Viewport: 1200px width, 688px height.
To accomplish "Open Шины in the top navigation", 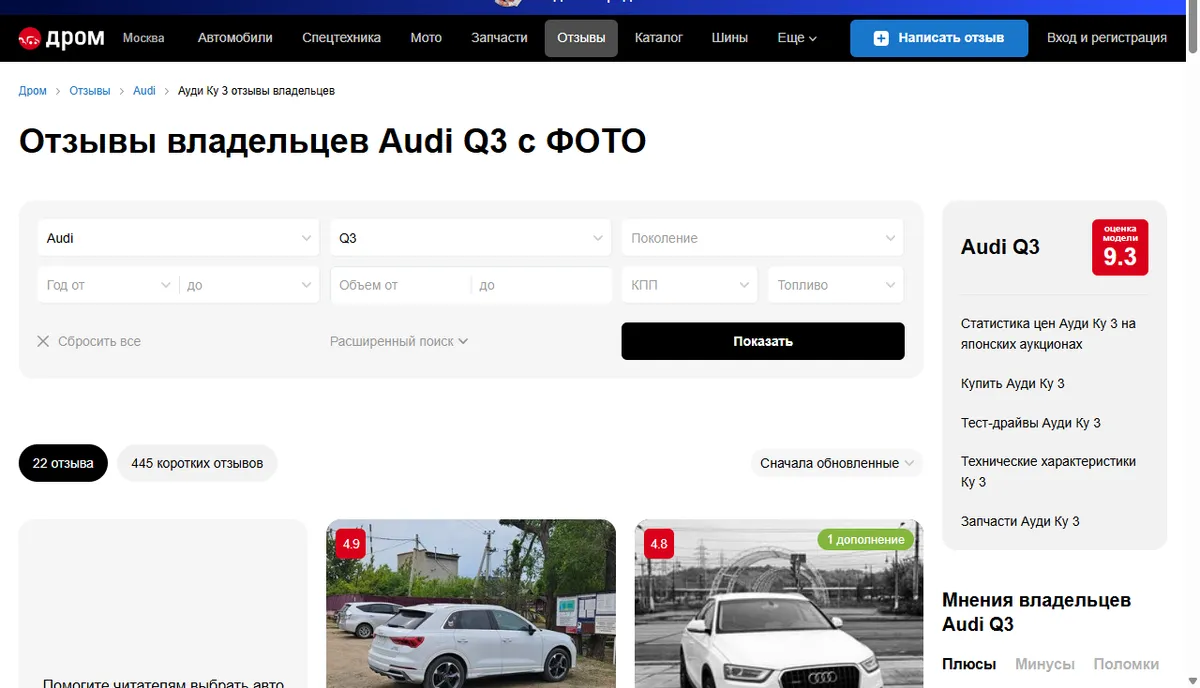I will click(x=729, y=38).
